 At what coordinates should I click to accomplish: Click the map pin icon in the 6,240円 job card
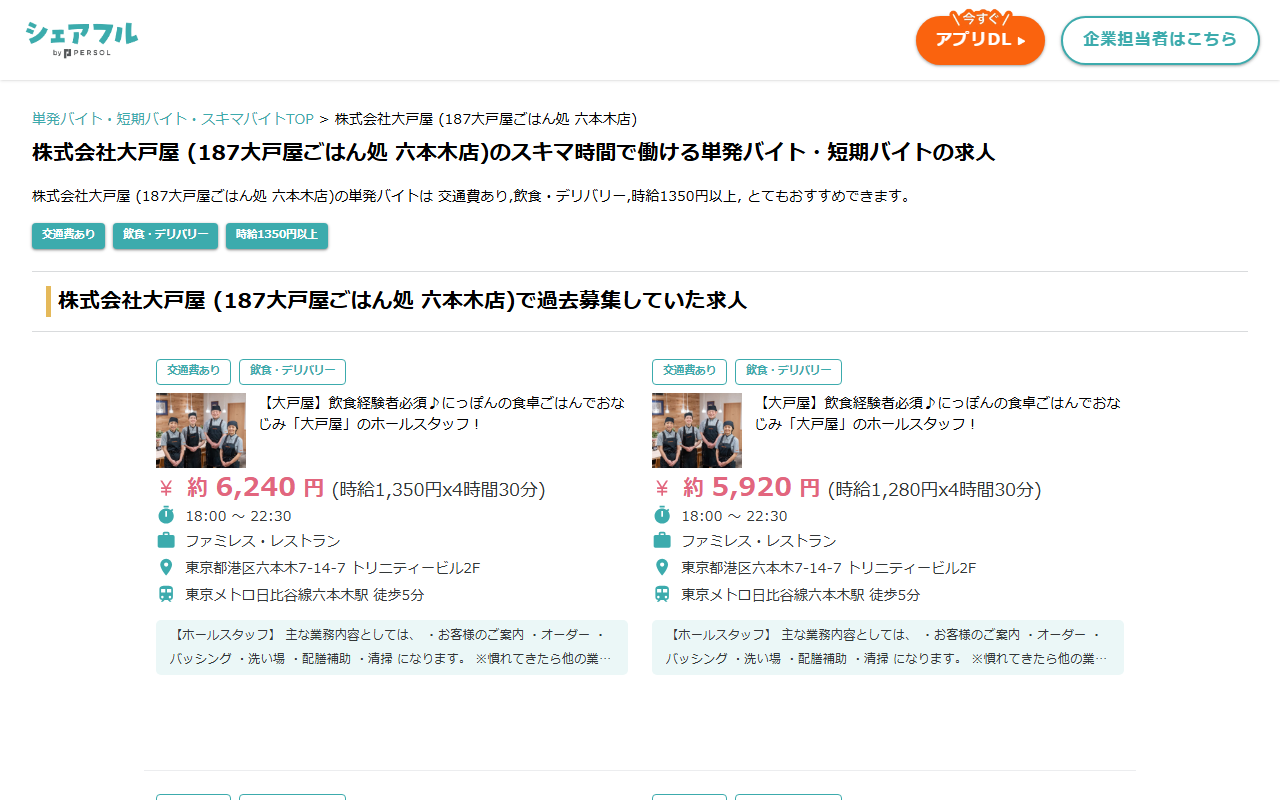tap(166, 567)
